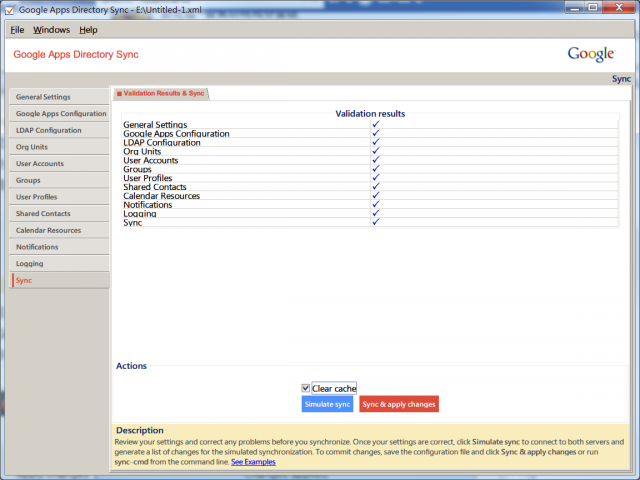
Task: Close the Directory Sync window
Action: click(619, 7)
